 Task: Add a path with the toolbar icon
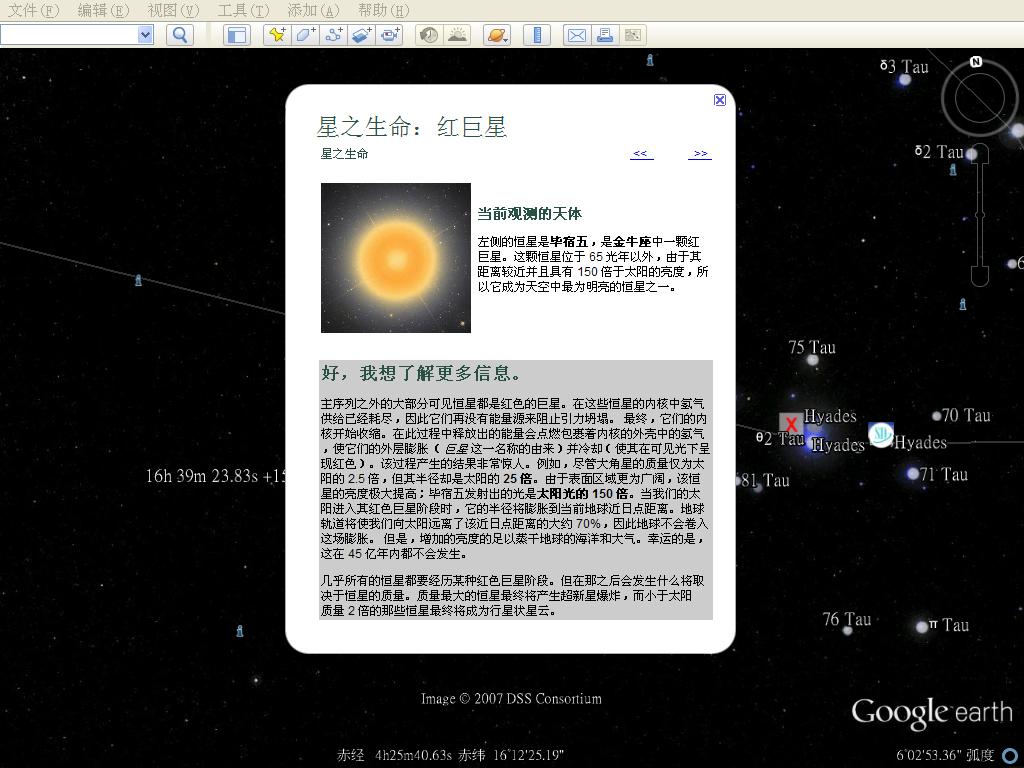(334, 35)
